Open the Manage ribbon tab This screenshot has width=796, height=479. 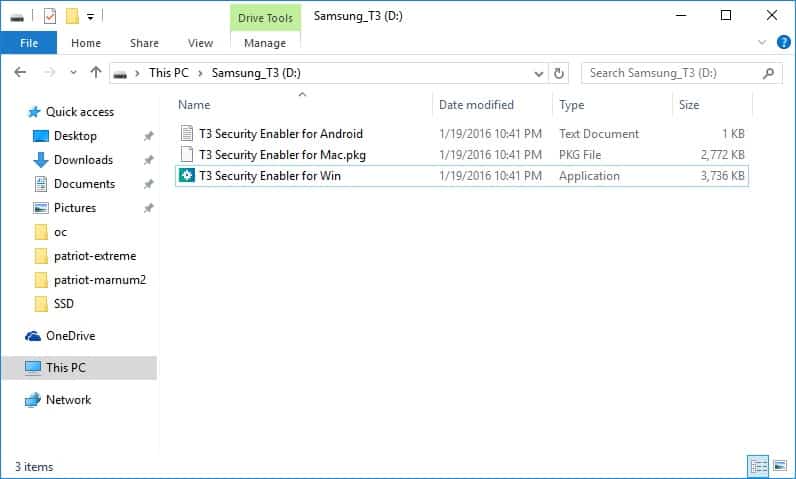click(265, 43)
